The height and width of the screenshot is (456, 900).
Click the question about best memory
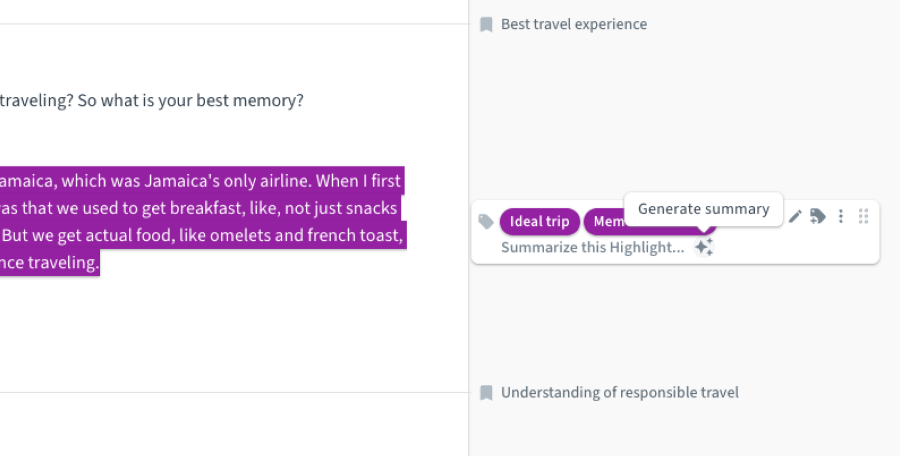click(152, 101)
